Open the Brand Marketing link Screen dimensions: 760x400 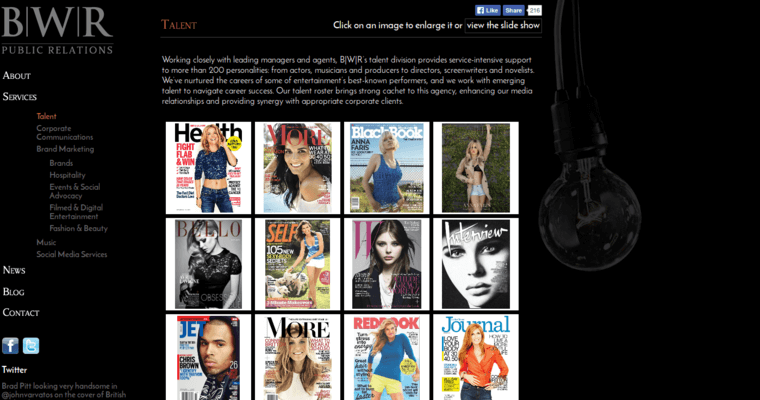(65, 149)
